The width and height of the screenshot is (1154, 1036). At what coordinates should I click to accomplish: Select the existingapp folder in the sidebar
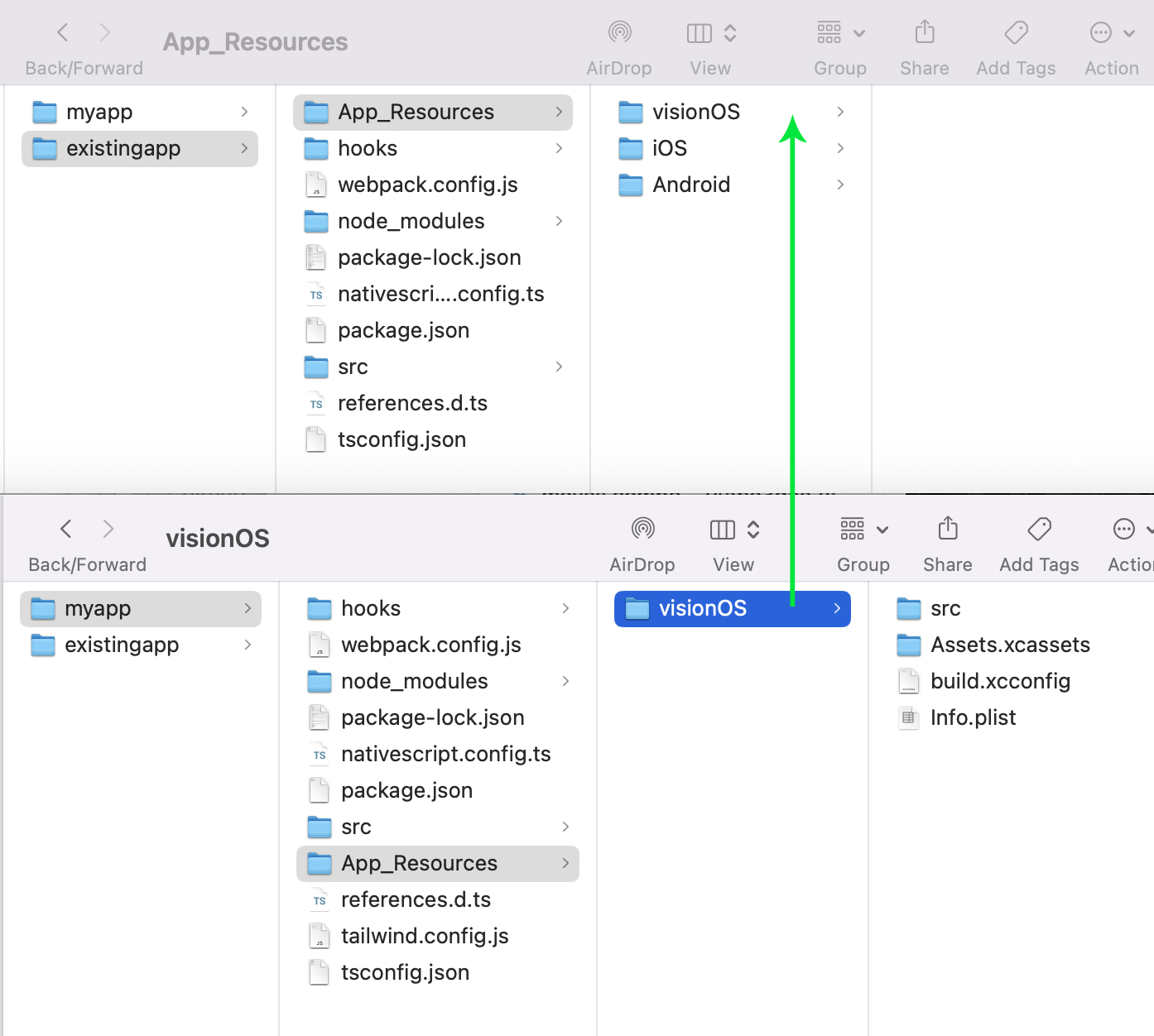click(124, 148)
